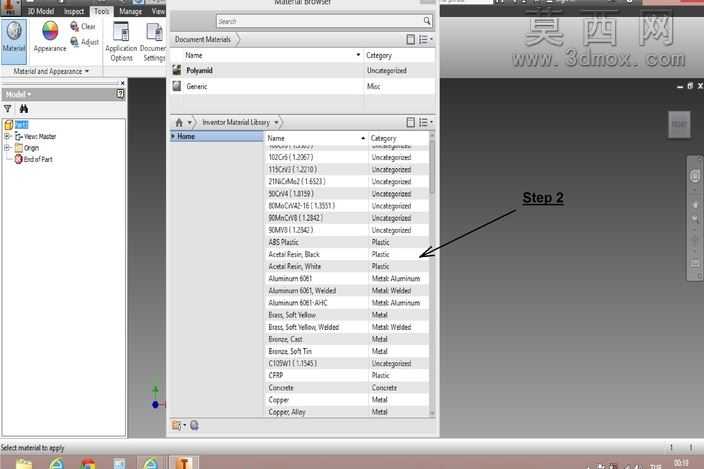
Task: Open the Material tool in ribbon
Action: [14, 40]
